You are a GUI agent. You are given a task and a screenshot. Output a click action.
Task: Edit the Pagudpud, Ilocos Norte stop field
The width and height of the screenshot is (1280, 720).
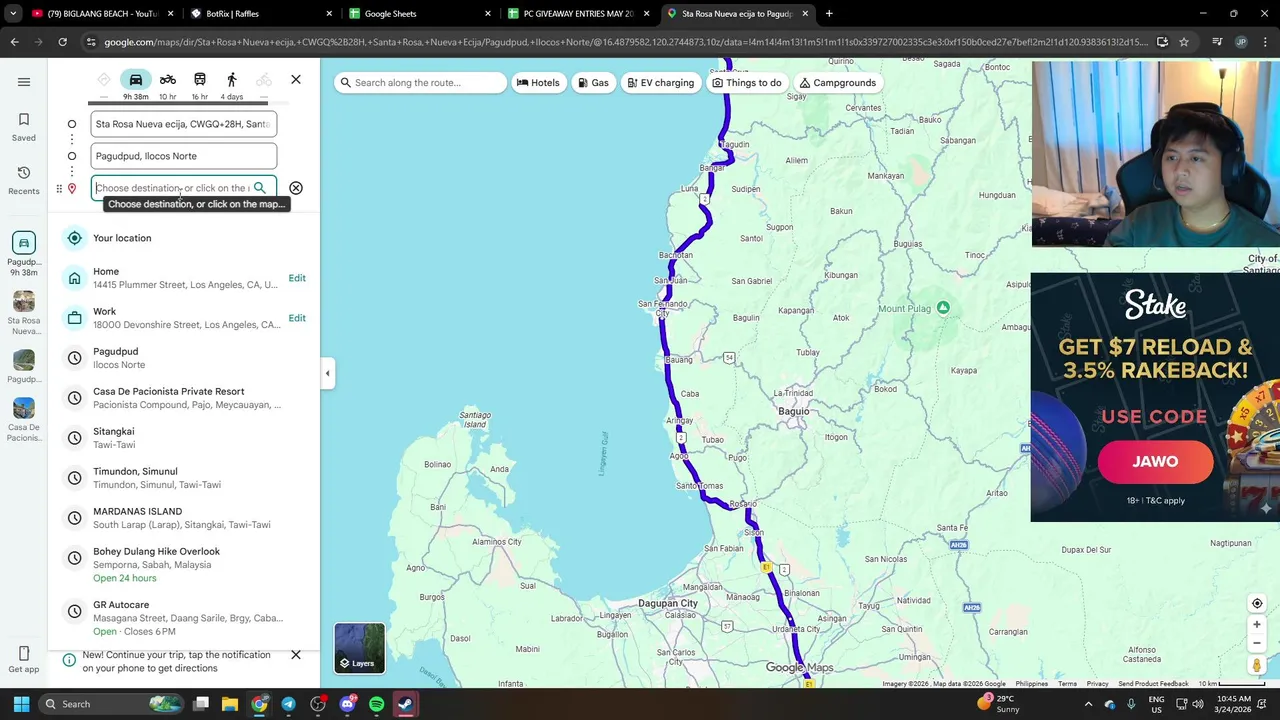(x=184, y=156)
